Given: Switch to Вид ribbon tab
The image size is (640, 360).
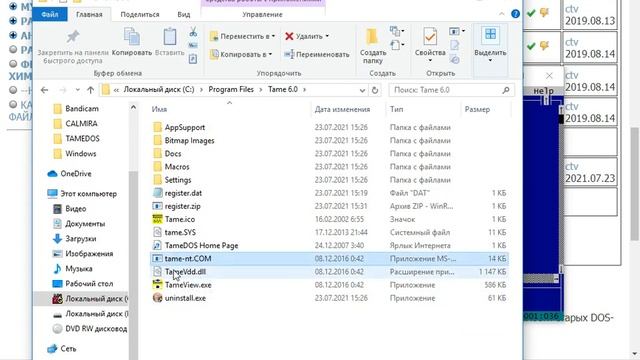Looking at the screenshot, I should (x=184, y=14).
